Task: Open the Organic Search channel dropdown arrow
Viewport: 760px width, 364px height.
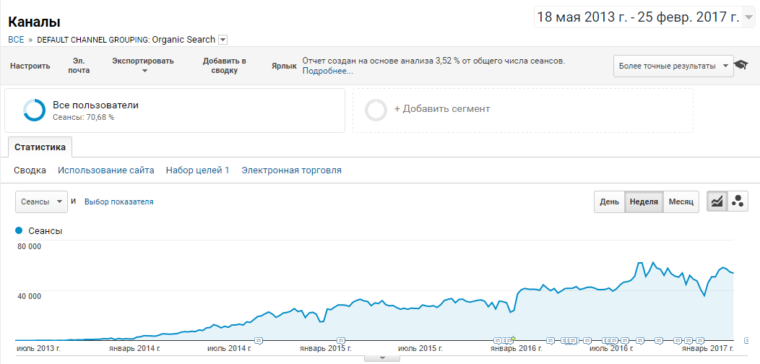Action: pos(222,40)
